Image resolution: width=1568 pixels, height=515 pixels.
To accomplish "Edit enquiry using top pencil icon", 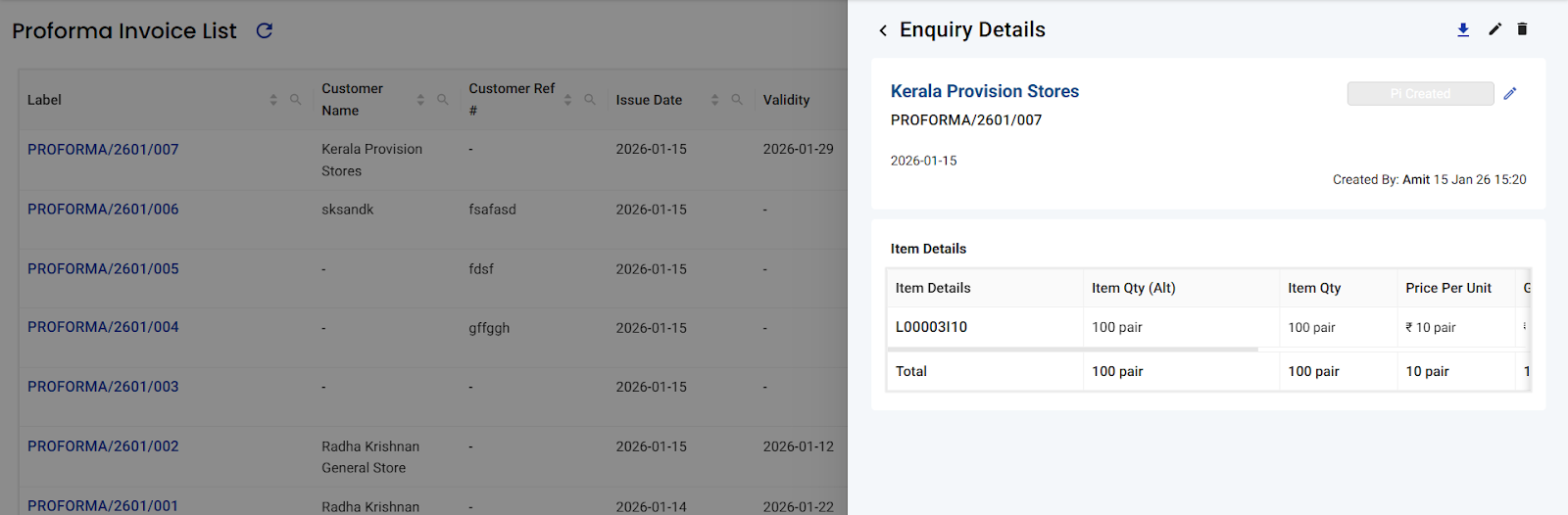I will (x=1494, y=29).
